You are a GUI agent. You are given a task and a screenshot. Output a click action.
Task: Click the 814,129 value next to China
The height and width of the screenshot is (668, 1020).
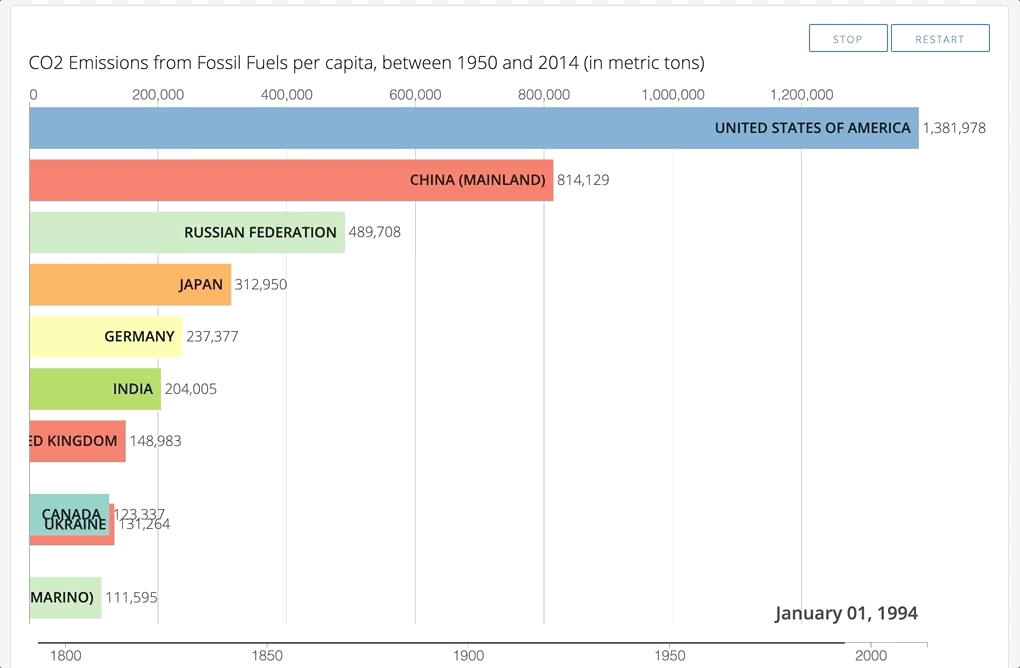point(582,180)
